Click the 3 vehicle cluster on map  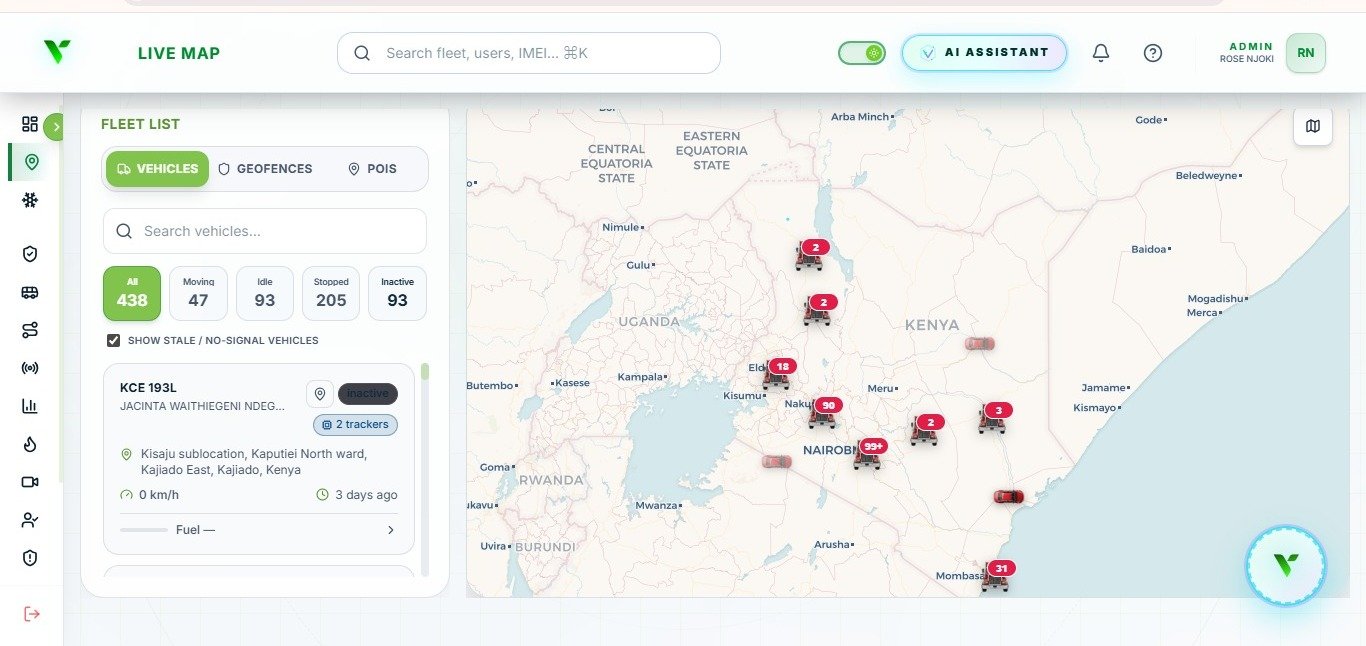994,418
